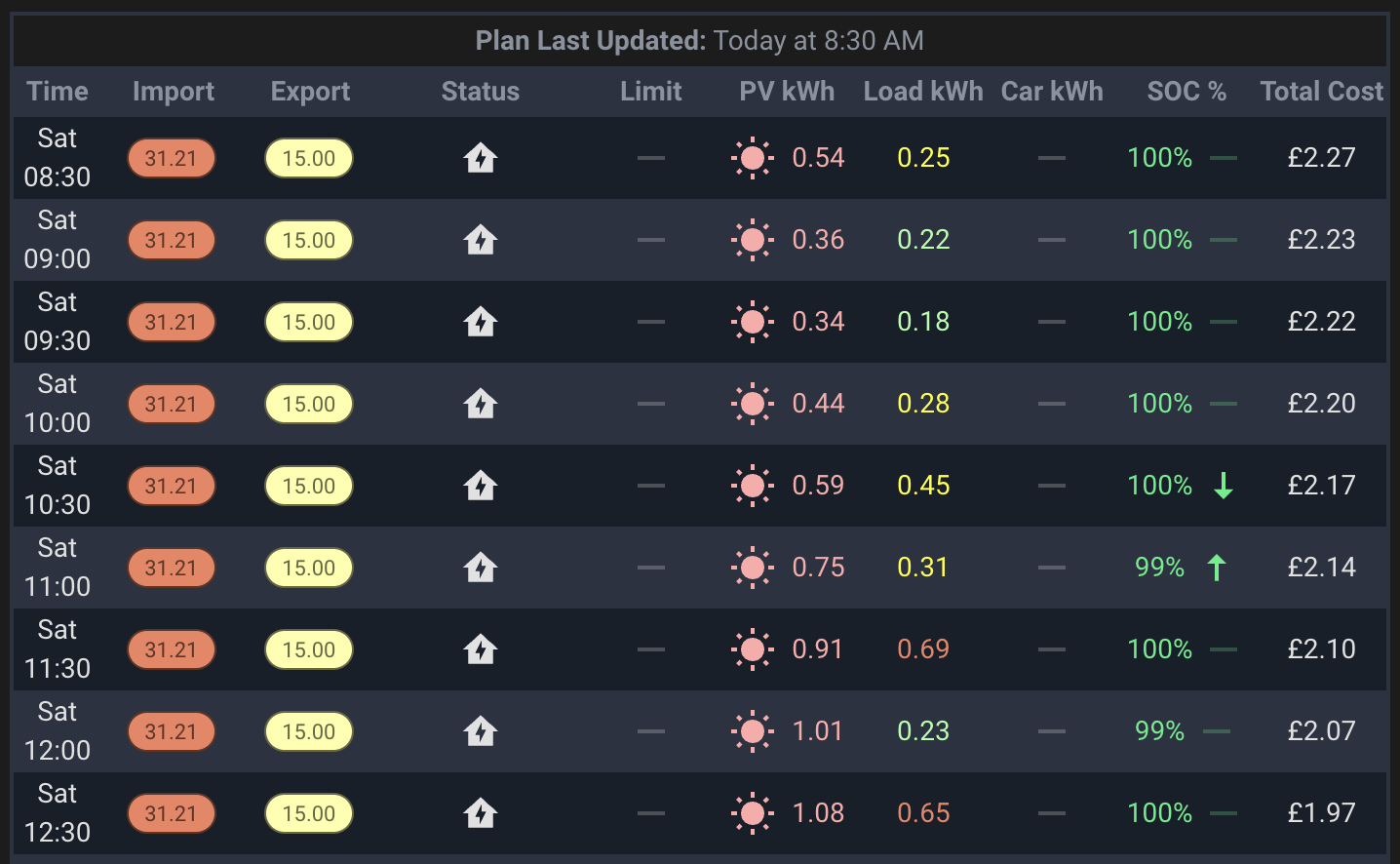Image resolution: width=1400 pixels, height=864 pixels.
Task: Select the SOC % column header
Action: coord(1186,92)
